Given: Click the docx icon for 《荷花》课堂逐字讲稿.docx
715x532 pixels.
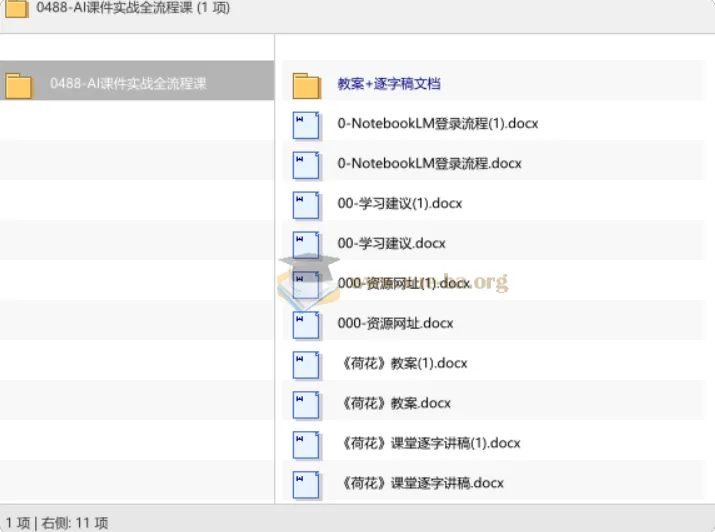Looking at the screenshot, I should [306, 485].
